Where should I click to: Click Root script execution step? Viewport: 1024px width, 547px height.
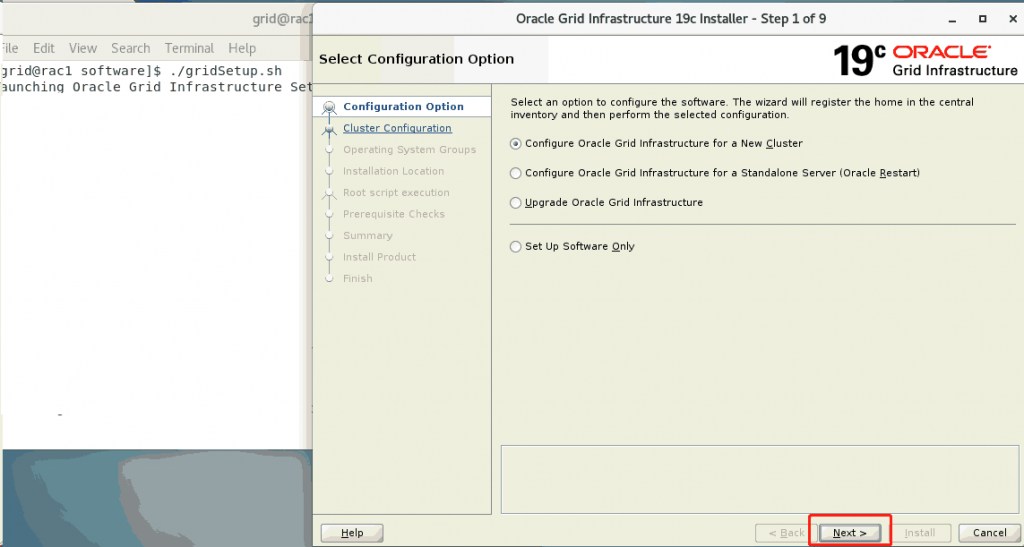[396, 193]
